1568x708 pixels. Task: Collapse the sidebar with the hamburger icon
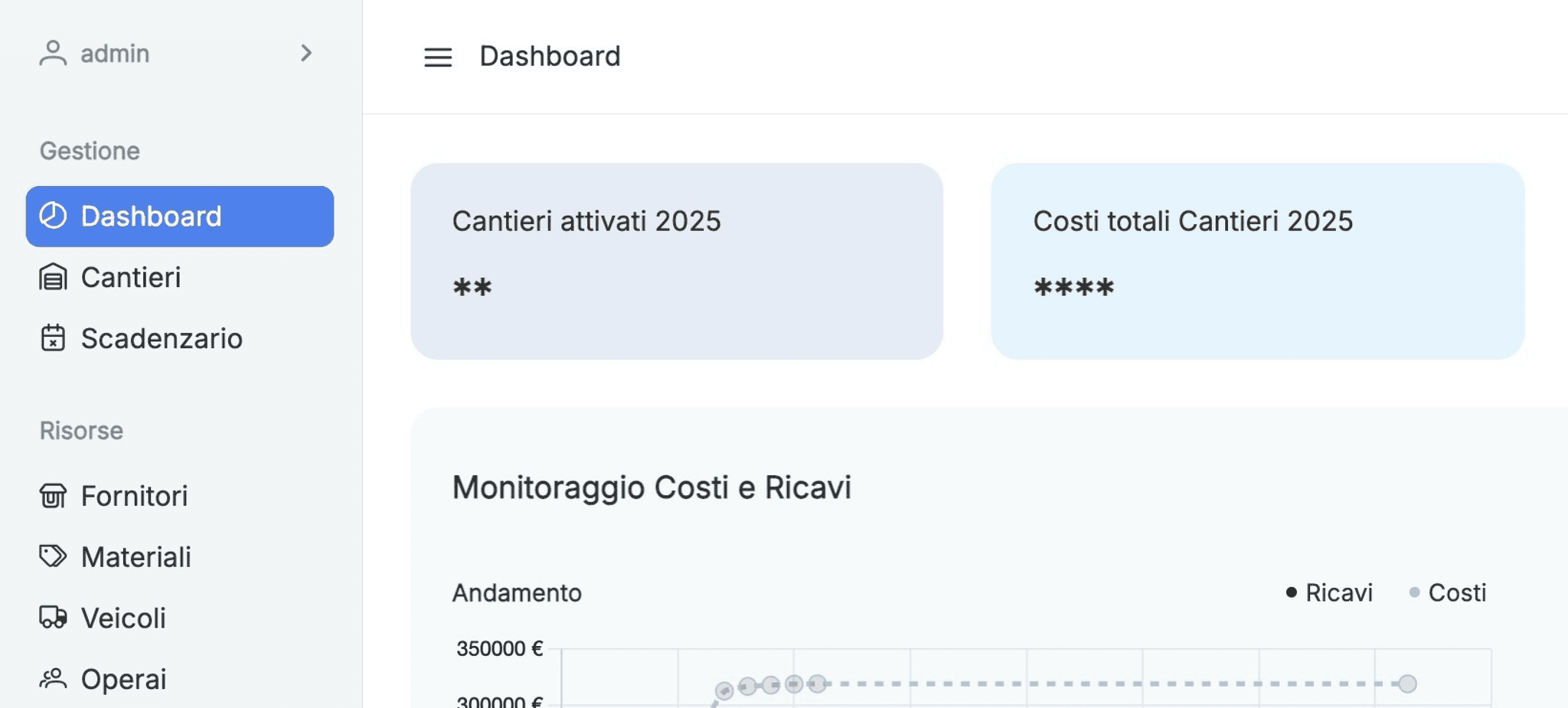click(x=437, y=57)
